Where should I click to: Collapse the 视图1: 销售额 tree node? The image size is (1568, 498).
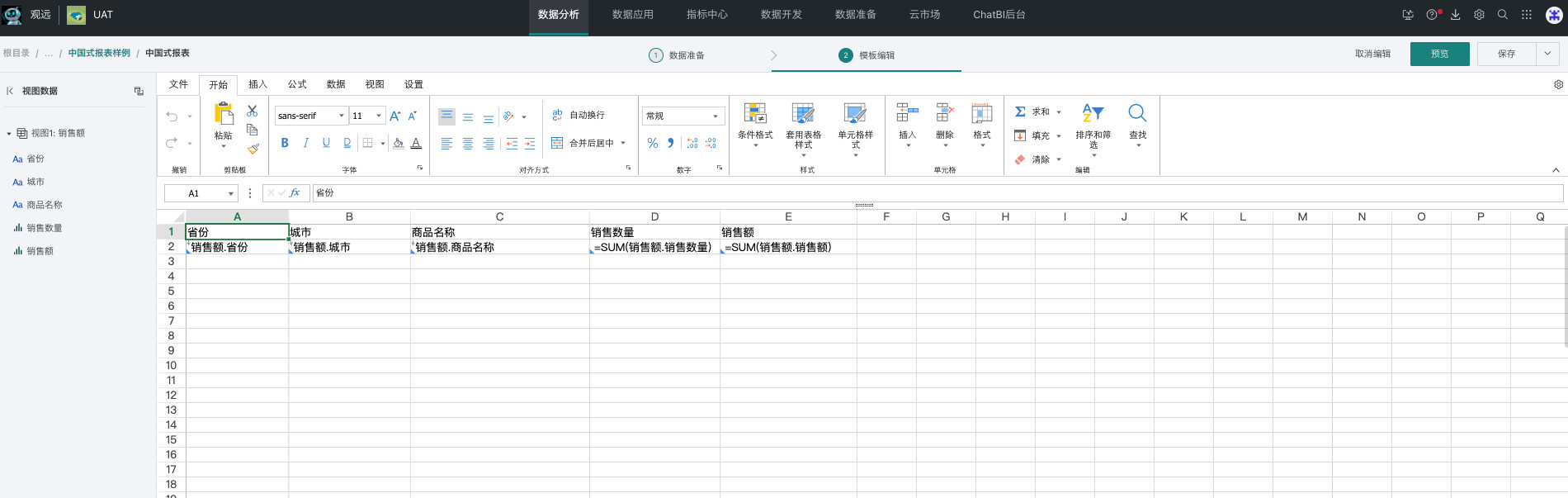point(9,134)
